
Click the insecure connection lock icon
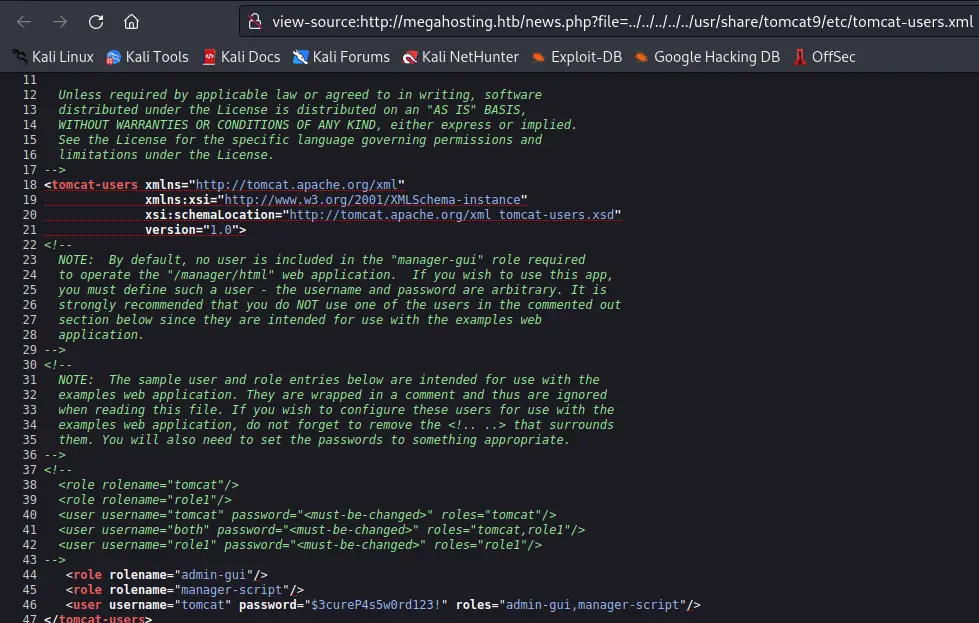click(255, 22)
